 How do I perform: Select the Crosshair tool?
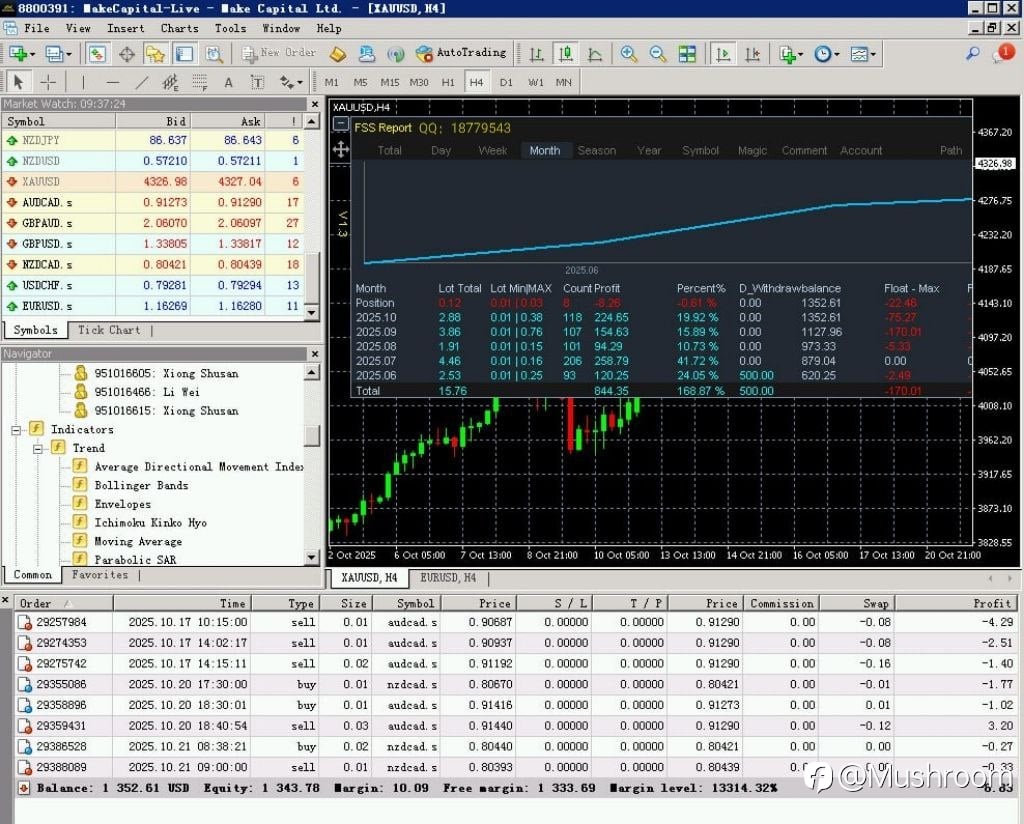pos(48,82)
